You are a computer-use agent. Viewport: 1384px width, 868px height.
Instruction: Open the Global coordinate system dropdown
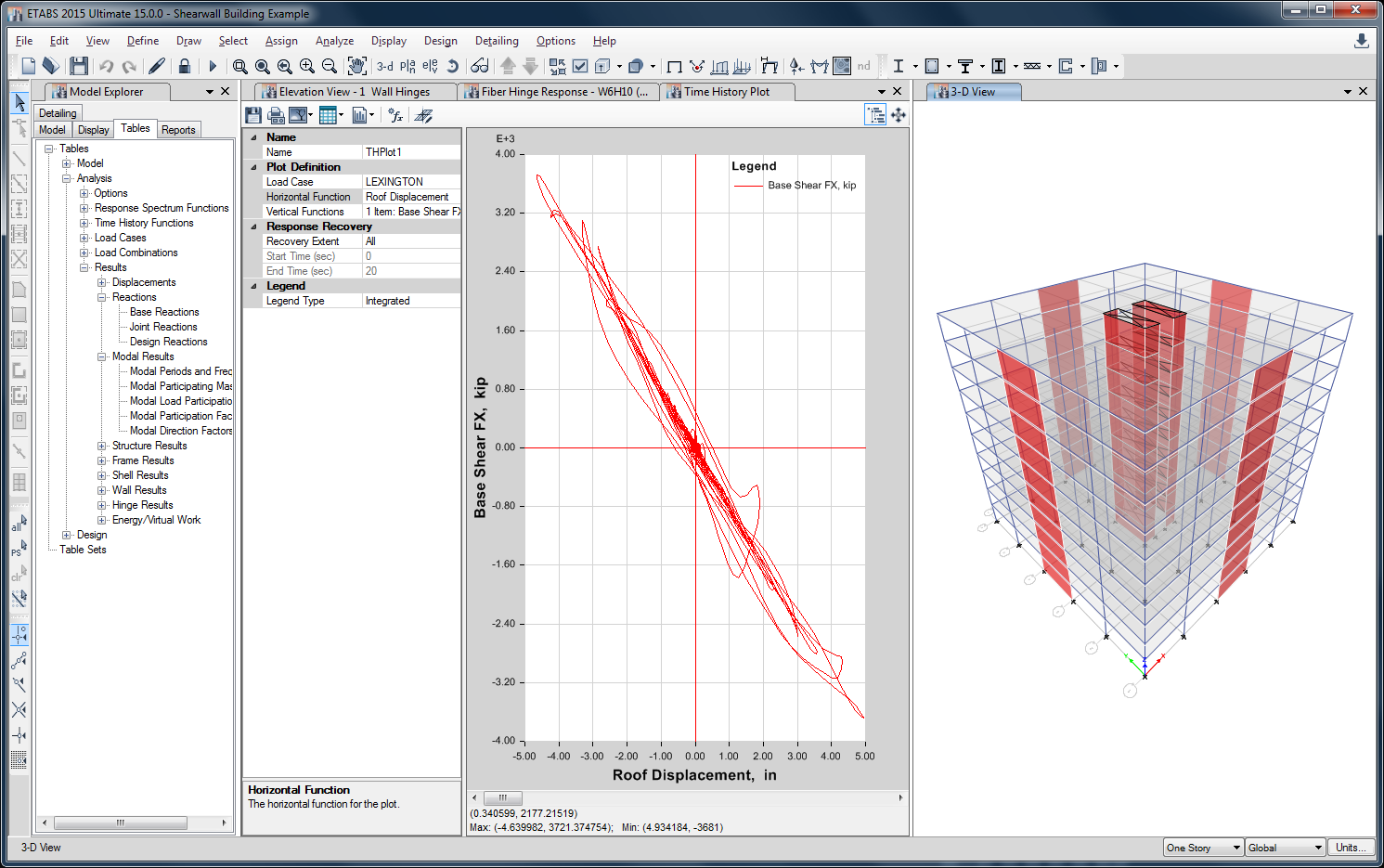coord(1318,848)
